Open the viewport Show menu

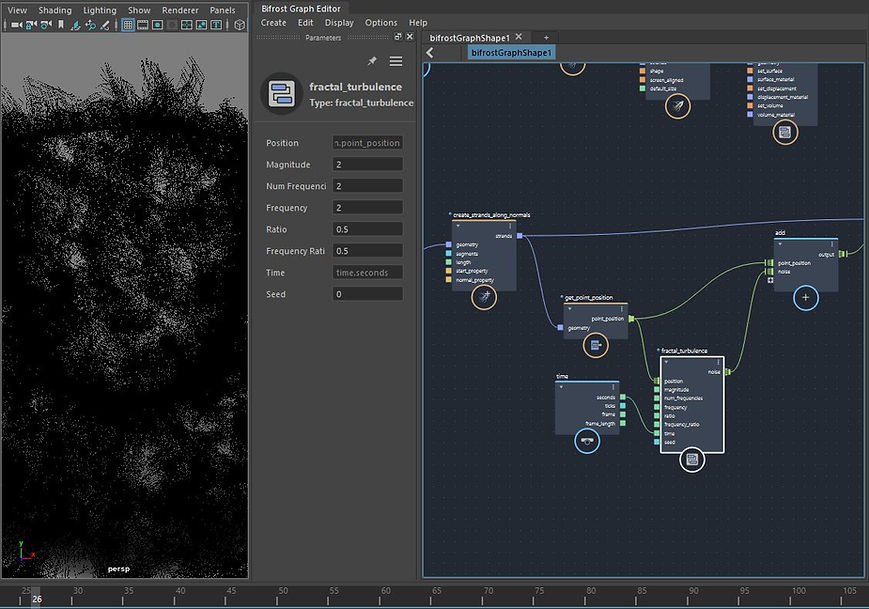click(x=139, y=10)
